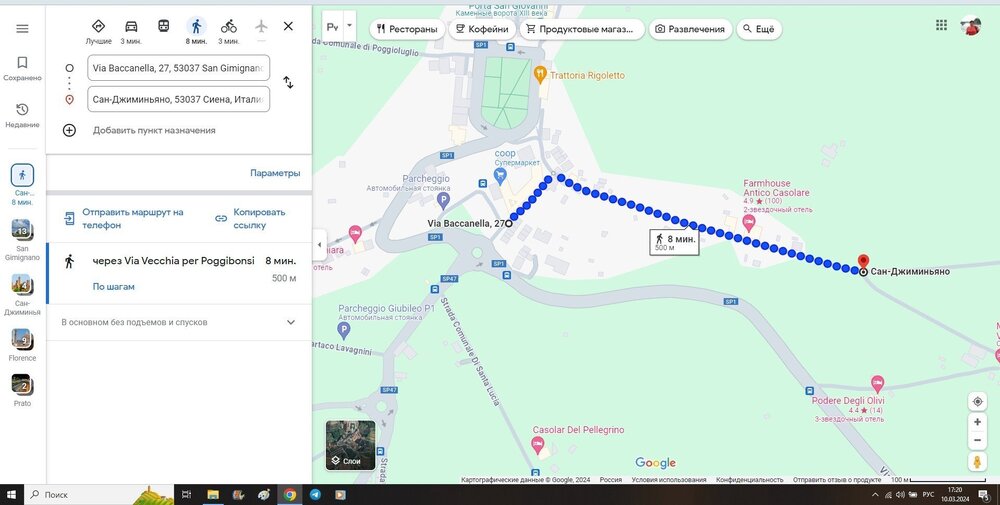
Task: Click the taskbar Поиск search box
Action: tap(99, 494)
